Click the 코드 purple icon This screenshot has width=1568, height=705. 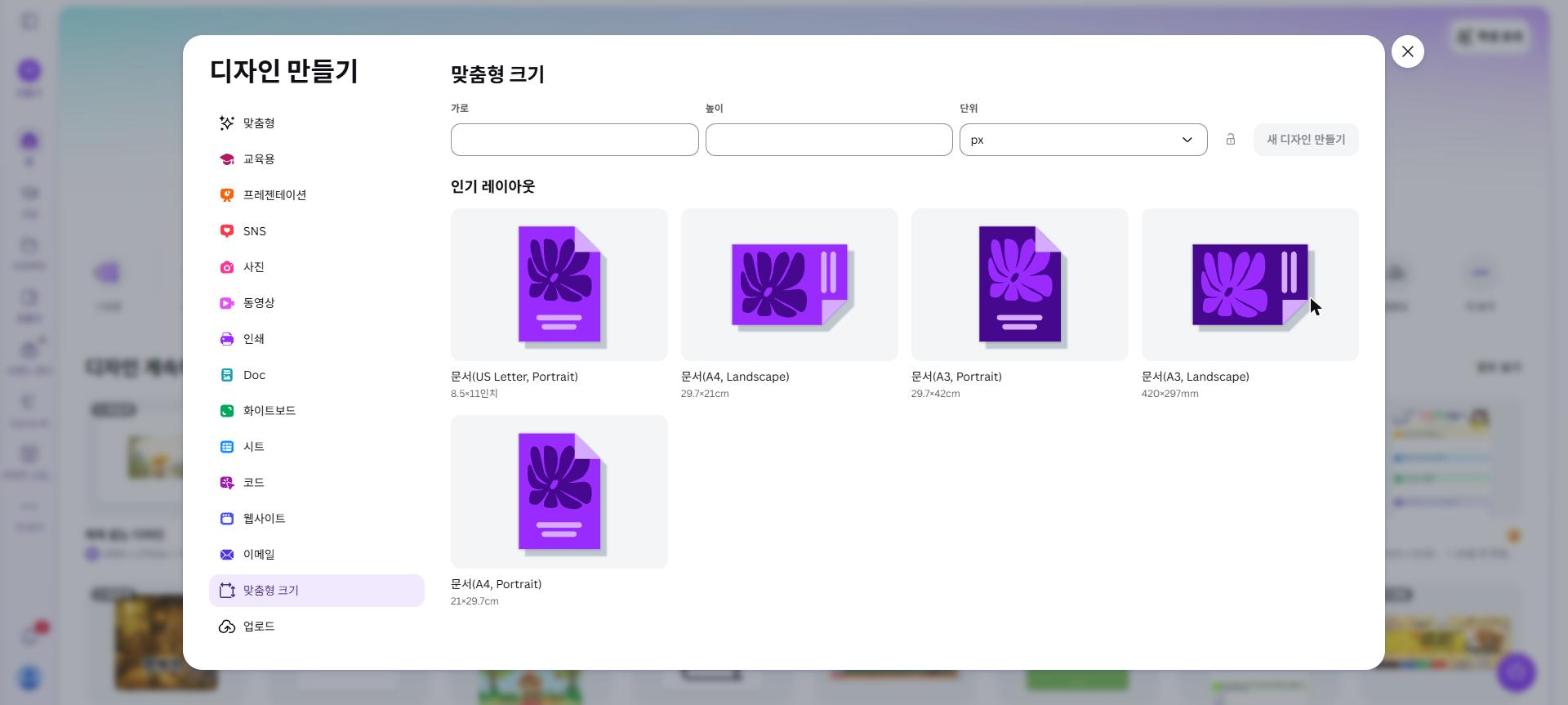tap(227, 483)
